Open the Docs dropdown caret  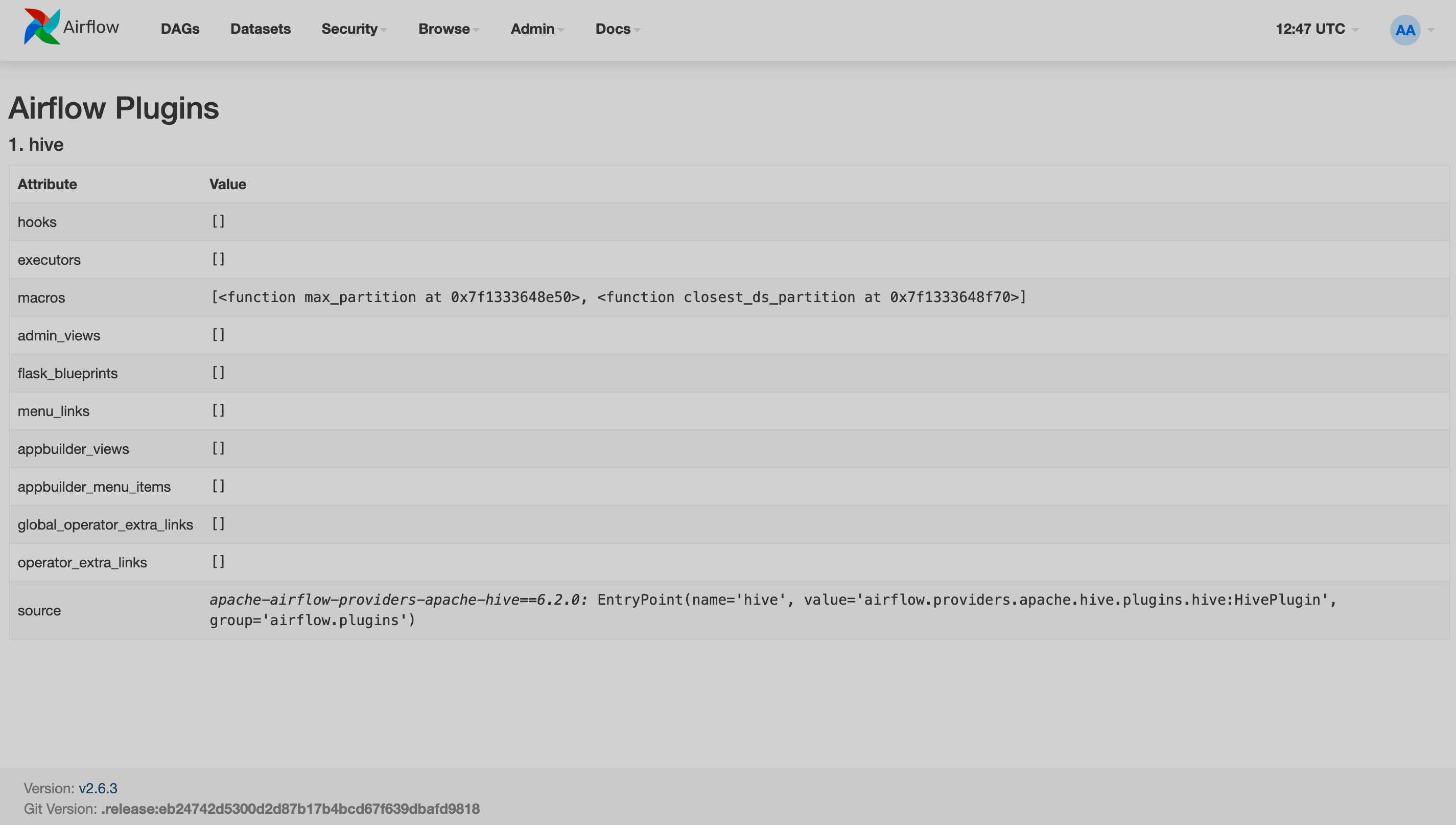pyautogui.click(x=637, y=30)
